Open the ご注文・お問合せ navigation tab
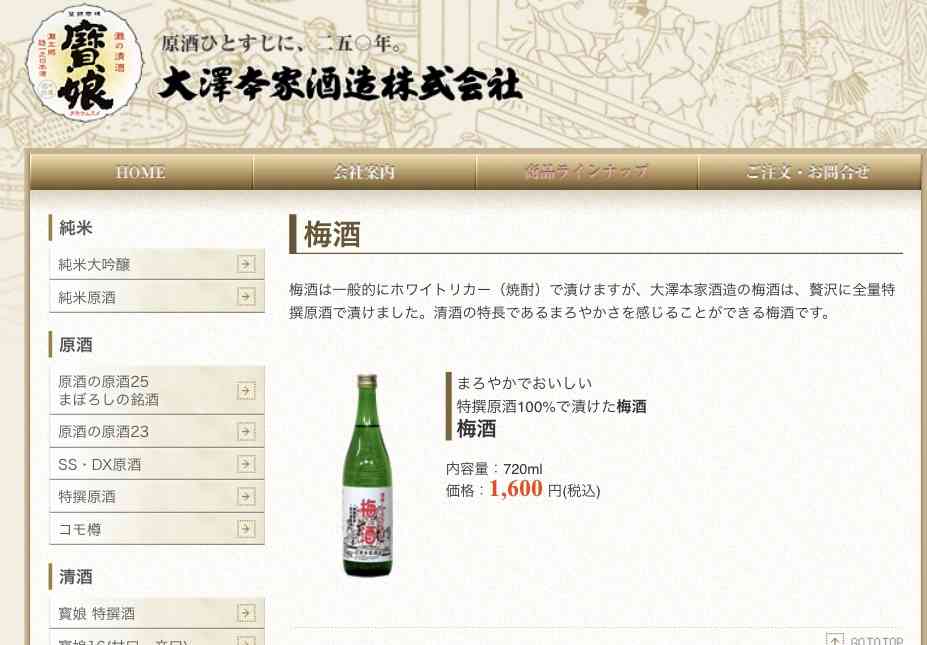The height and width of the screenshot is (645, 927). point(809,172)
